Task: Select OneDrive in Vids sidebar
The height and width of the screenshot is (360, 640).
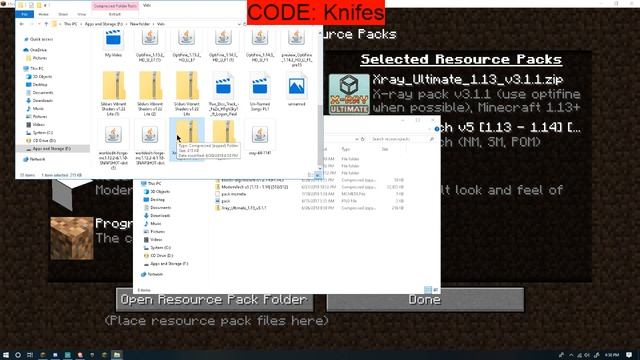Action: pos(38,50)
